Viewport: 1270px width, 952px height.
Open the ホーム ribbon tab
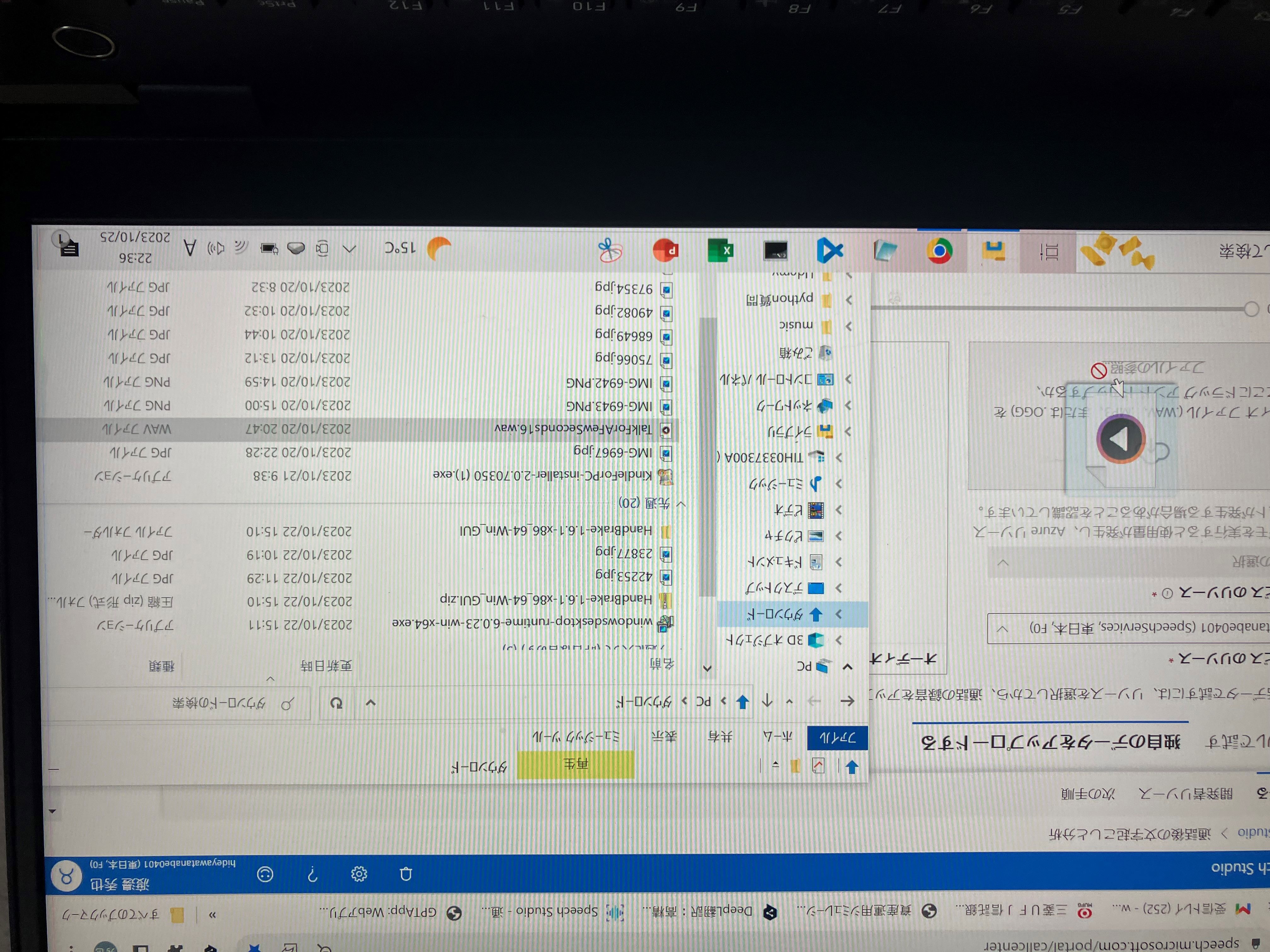[777, 737]
